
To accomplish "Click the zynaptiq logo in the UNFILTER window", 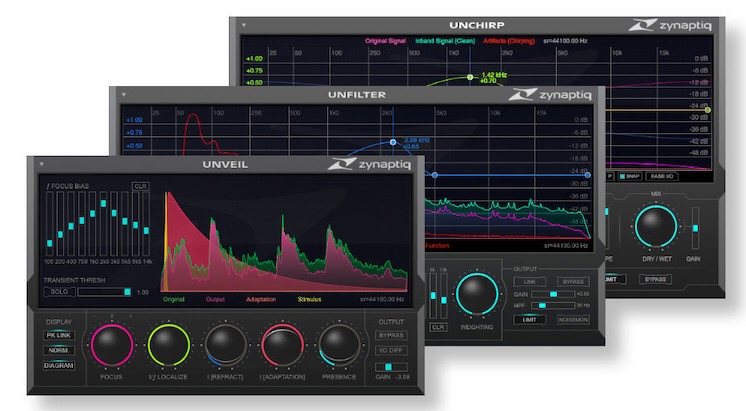I will click(550, 95).
